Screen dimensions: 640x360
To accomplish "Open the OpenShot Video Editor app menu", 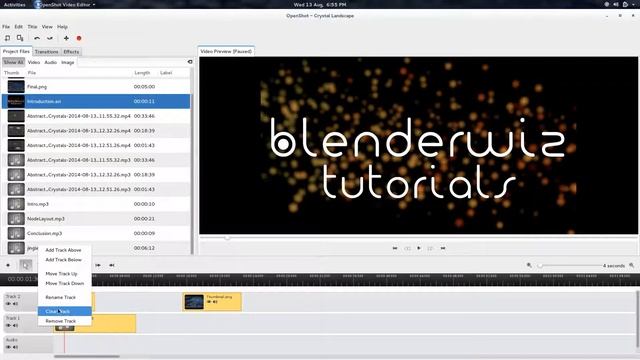I will pos(65,4).
